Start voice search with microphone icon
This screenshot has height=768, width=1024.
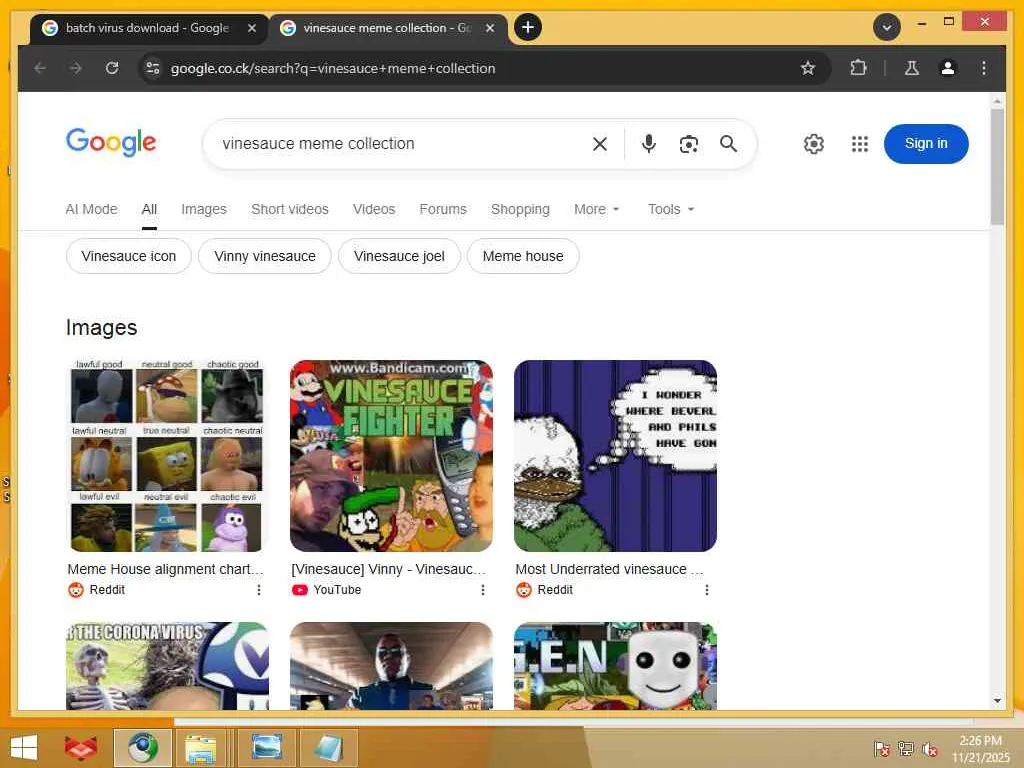click(648, 144)
